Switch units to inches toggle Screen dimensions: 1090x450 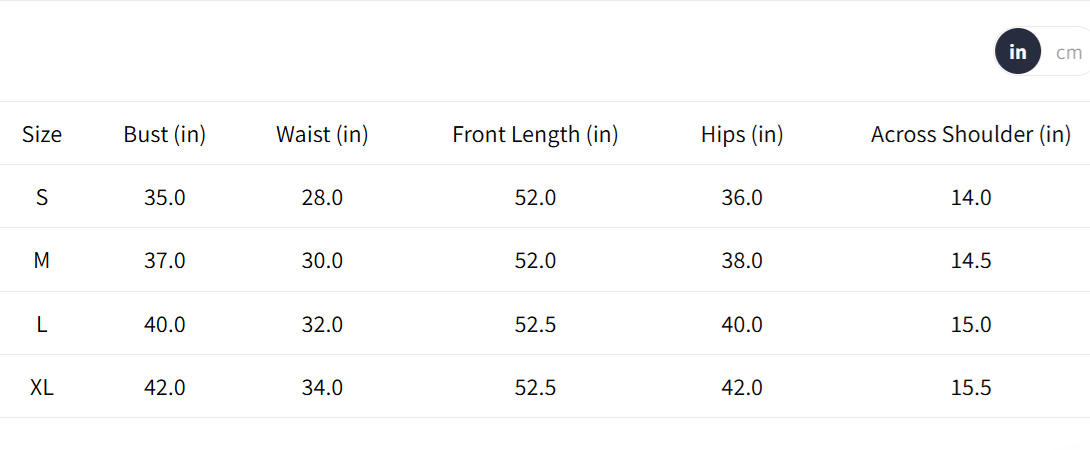pos(1018,52)
